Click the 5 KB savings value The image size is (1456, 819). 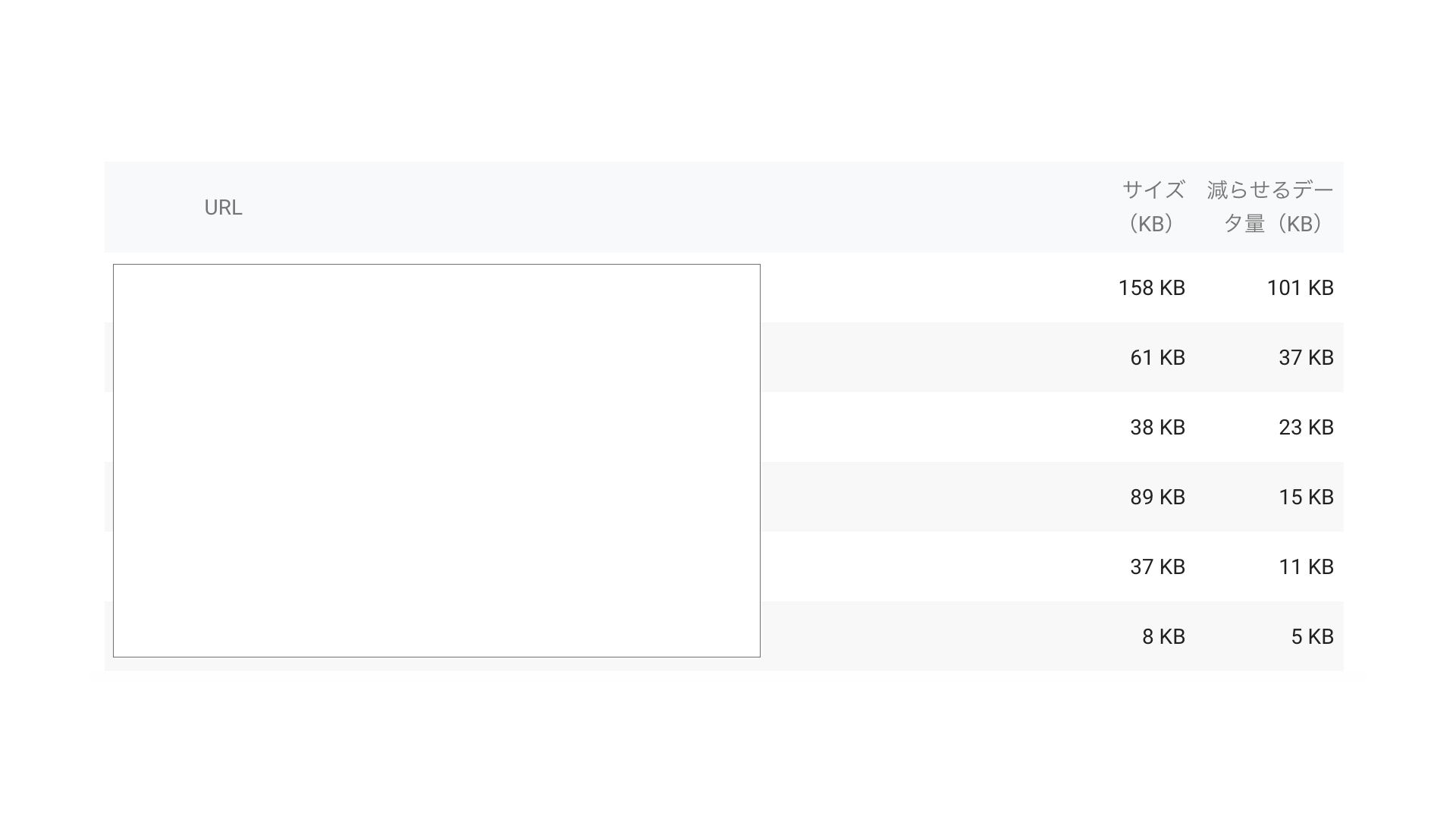point(1312,637)
